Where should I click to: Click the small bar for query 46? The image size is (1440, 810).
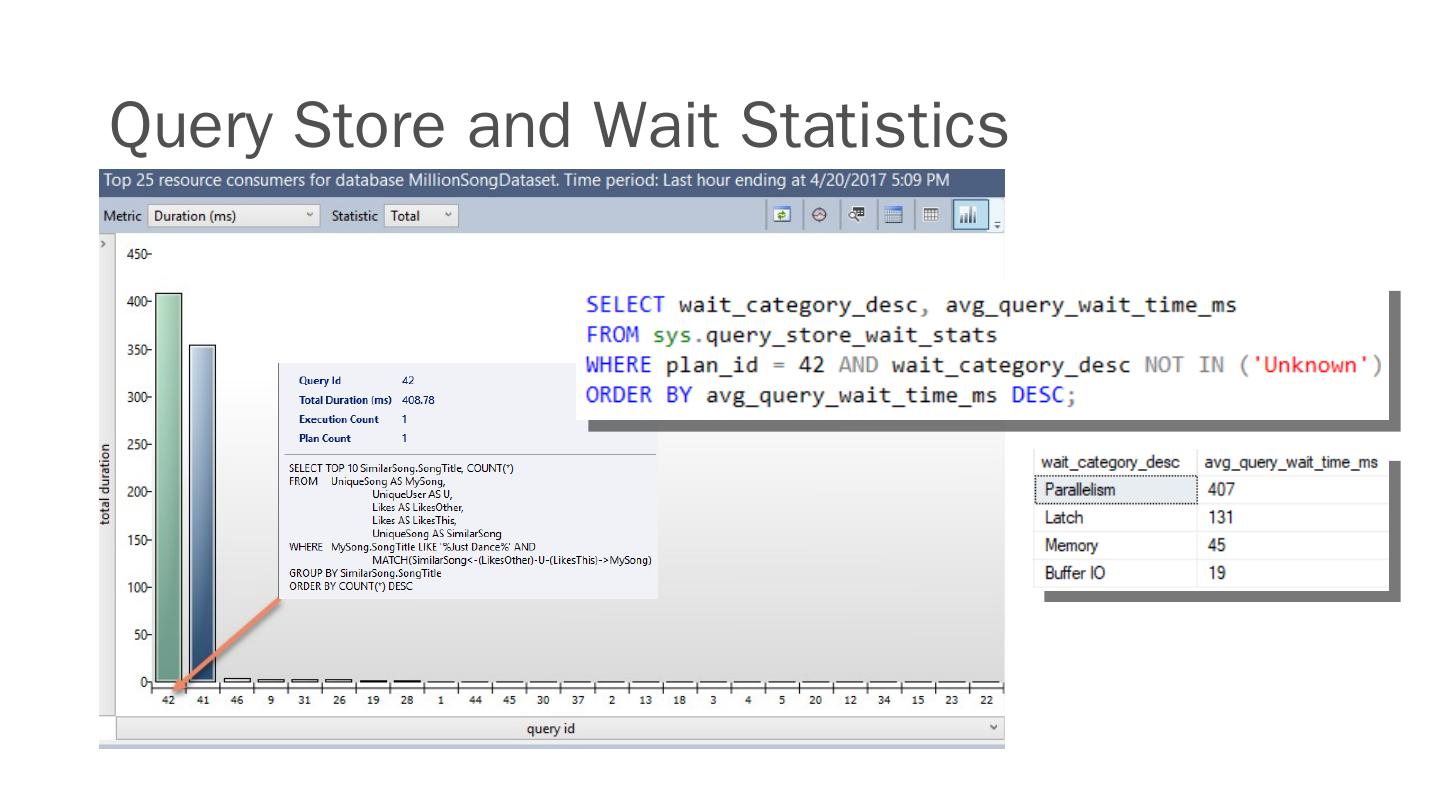[237, 680]
